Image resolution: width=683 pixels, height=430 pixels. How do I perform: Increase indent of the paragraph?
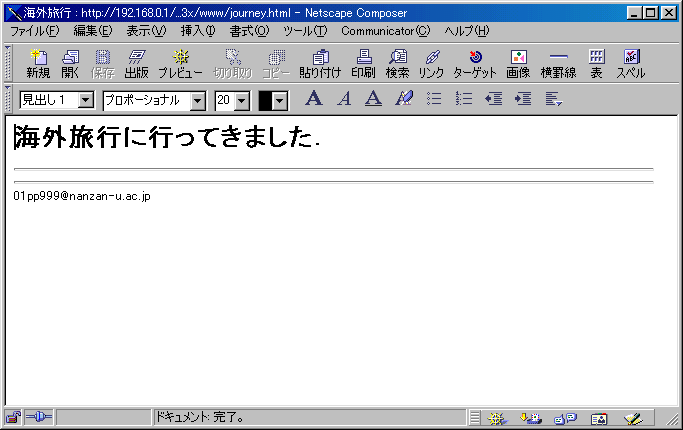pyautogui.click(x=523, y=98)
